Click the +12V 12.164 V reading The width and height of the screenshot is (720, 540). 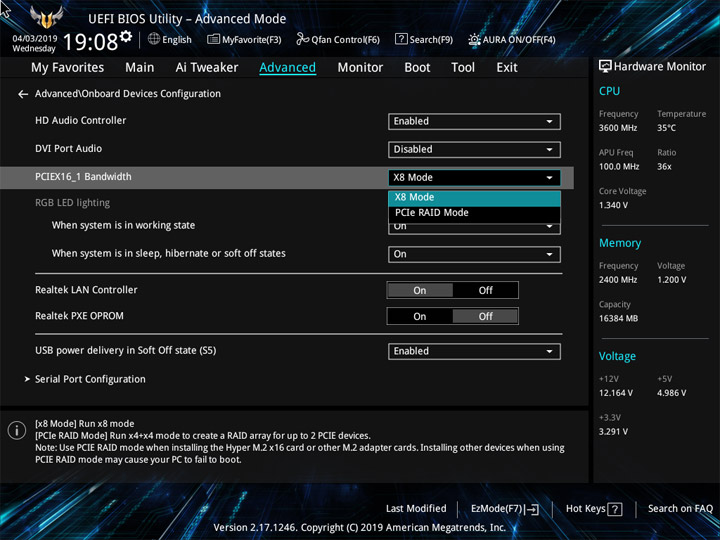pyautogui.click(x=616, y=393)
